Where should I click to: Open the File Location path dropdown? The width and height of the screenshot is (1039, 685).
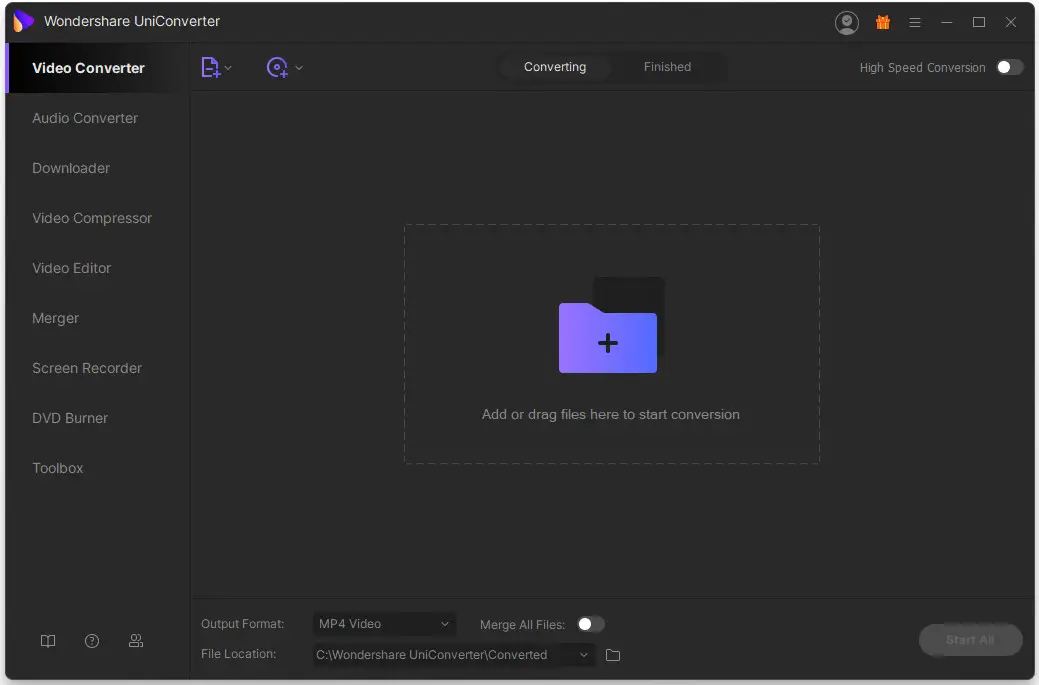coord(453,655)
